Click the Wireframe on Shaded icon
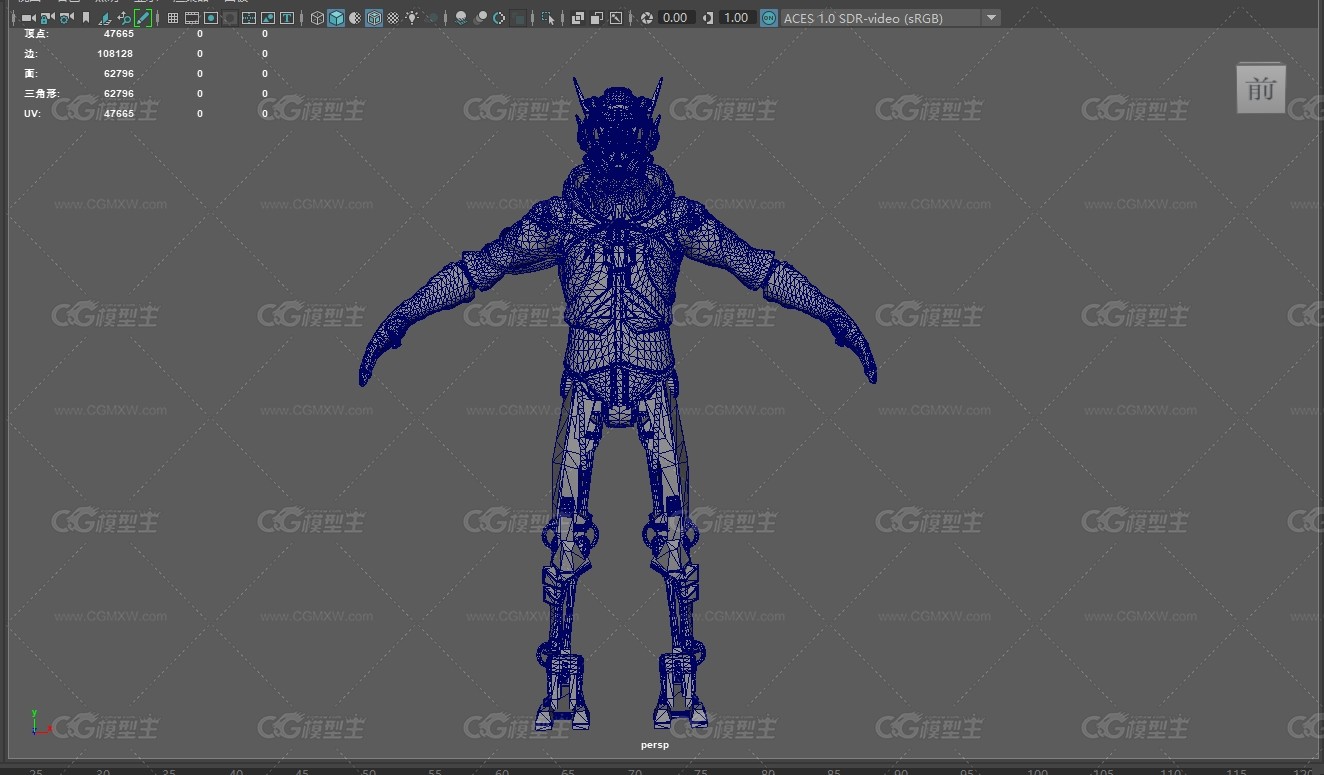1324x775 pixels. pyautogui.click(x=374, y=18)
